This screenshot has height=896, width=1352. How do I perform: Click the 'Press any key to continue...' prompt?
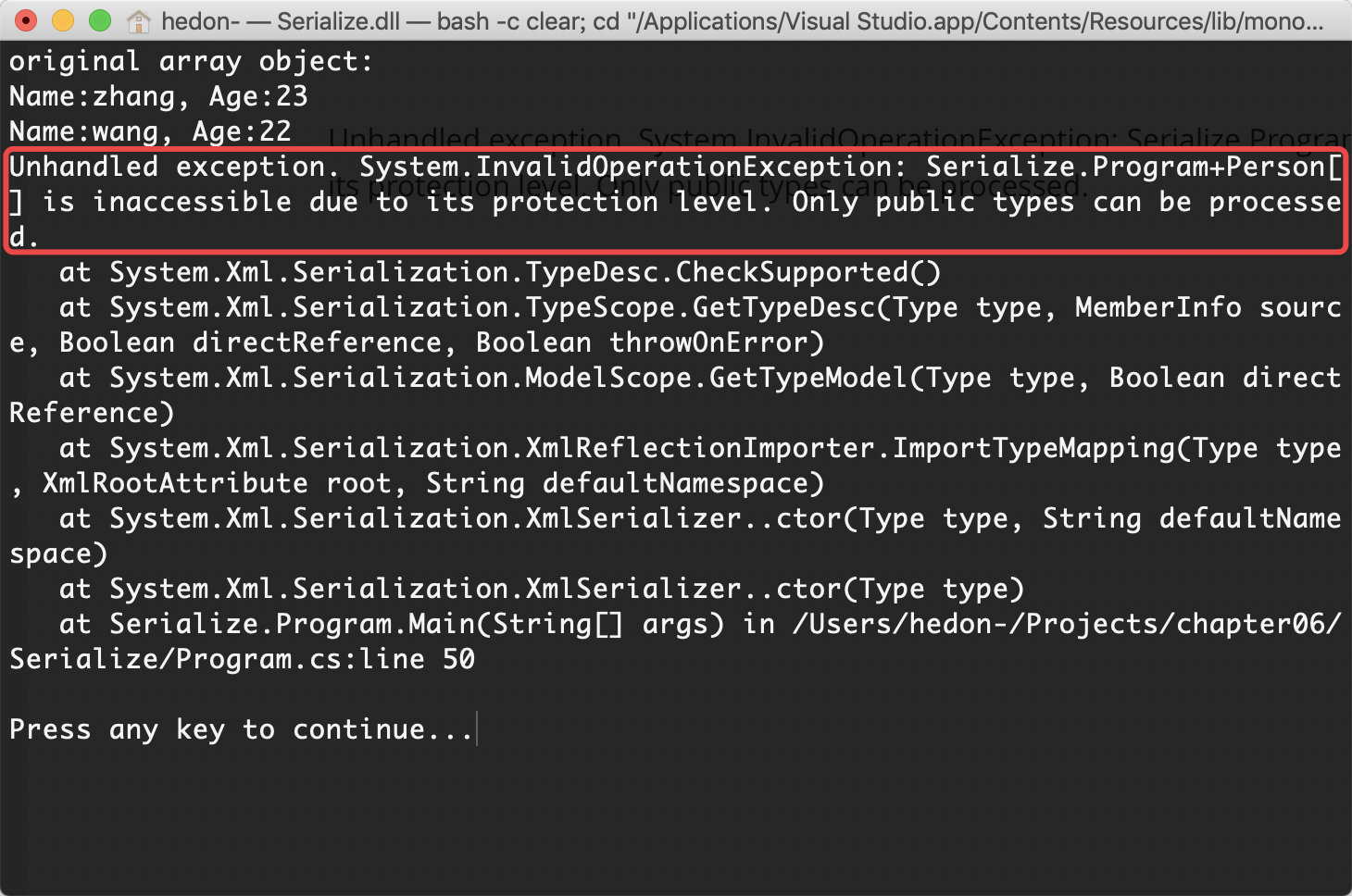241,730
